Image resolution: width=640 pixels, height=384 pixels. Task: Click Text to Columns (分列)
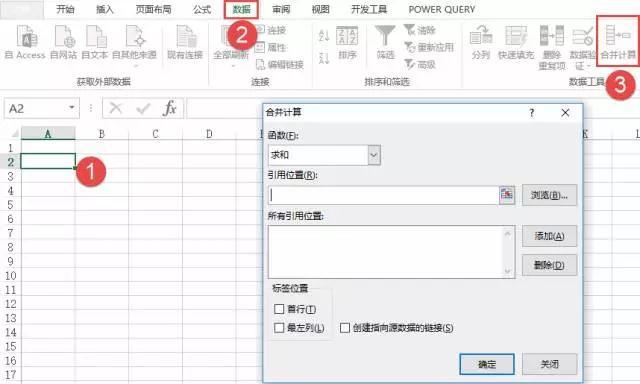pyautogui.click(x=481, y=42)
